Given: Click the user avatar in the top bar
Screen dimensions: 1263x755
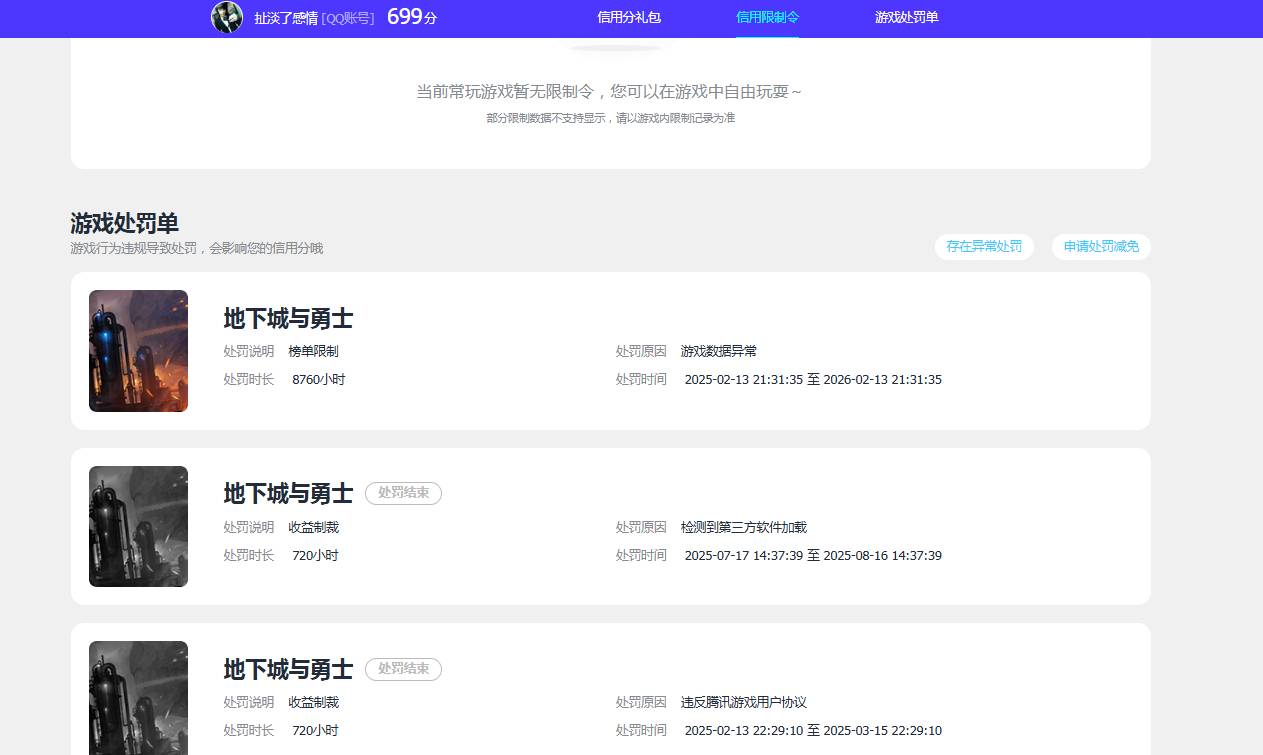Looking at the screenshot, I should pyautogui.click(x=227, y=18).
